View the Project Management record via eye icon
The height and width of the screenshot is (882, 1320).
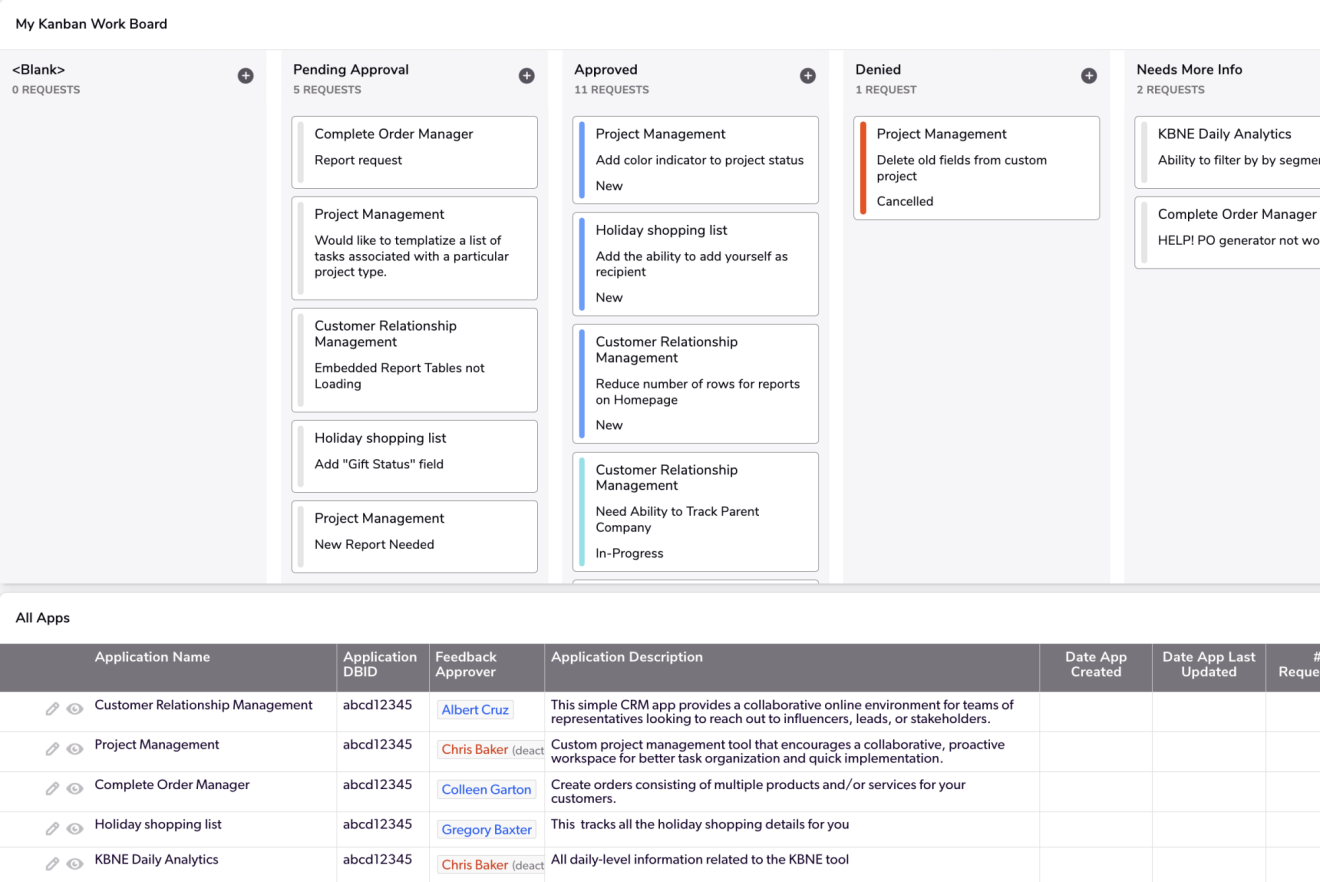(75, 749)
